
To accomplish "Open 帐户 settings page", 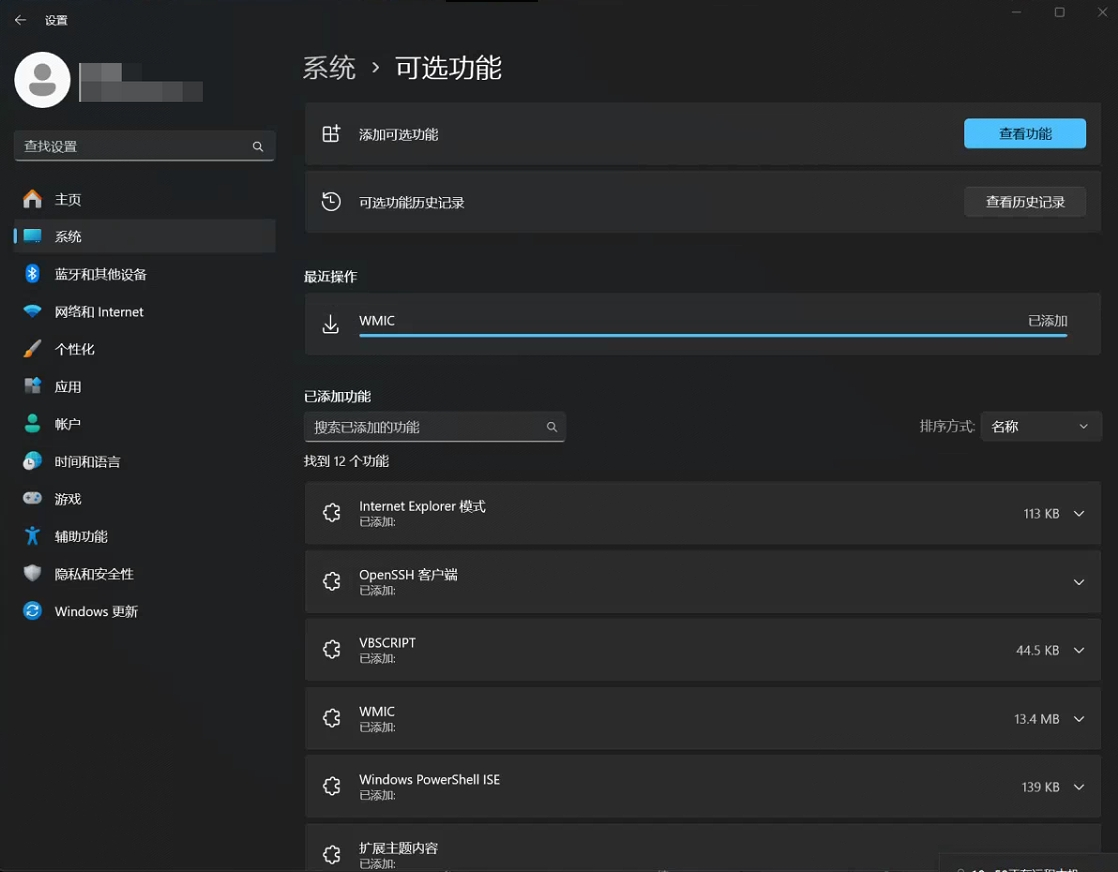I will (x=145, y=424).
